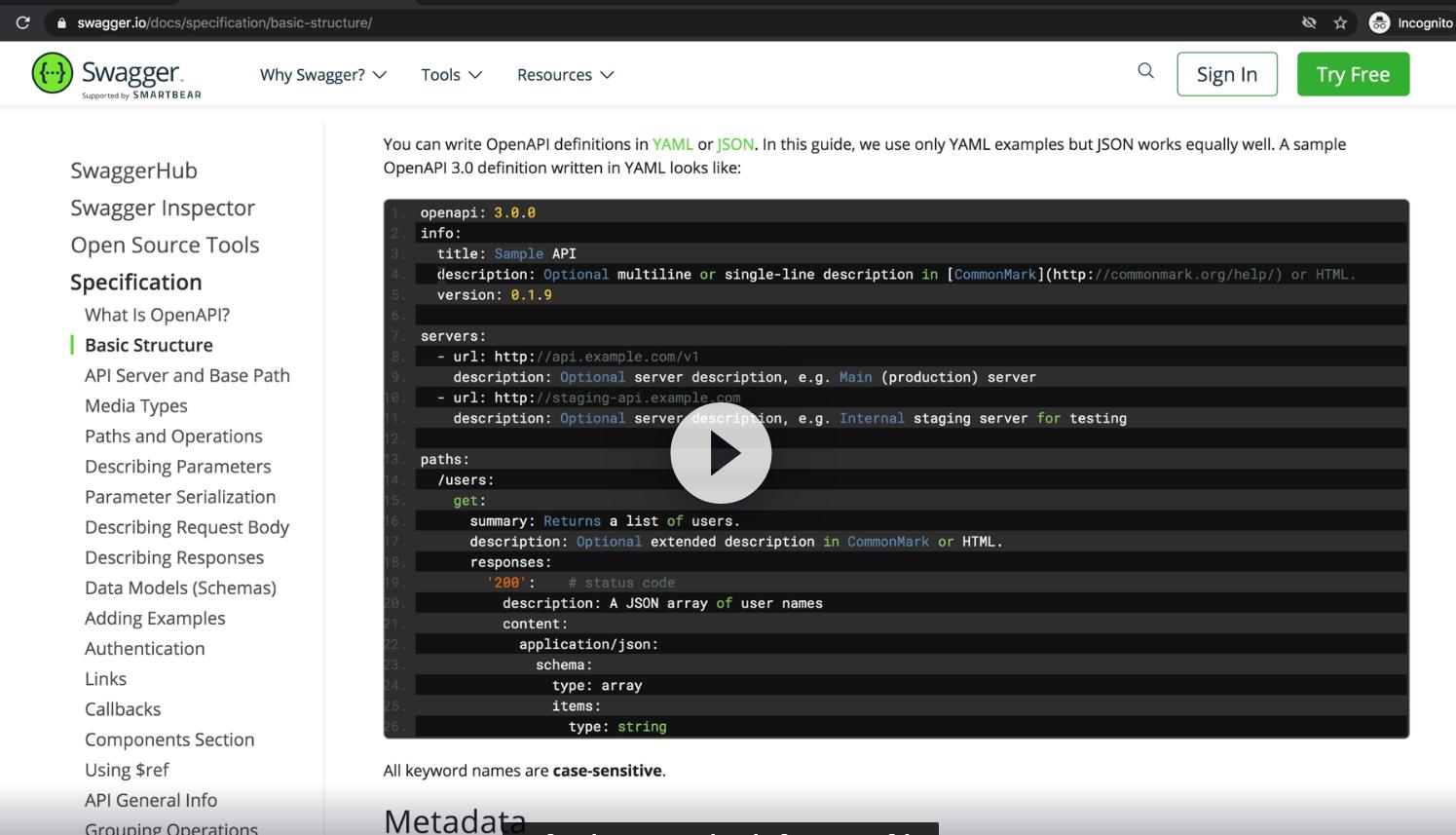The width and height of the screenshot is (1456, 835).
Task: Open Parameter Serialization page
Action: tap(180, 496)
